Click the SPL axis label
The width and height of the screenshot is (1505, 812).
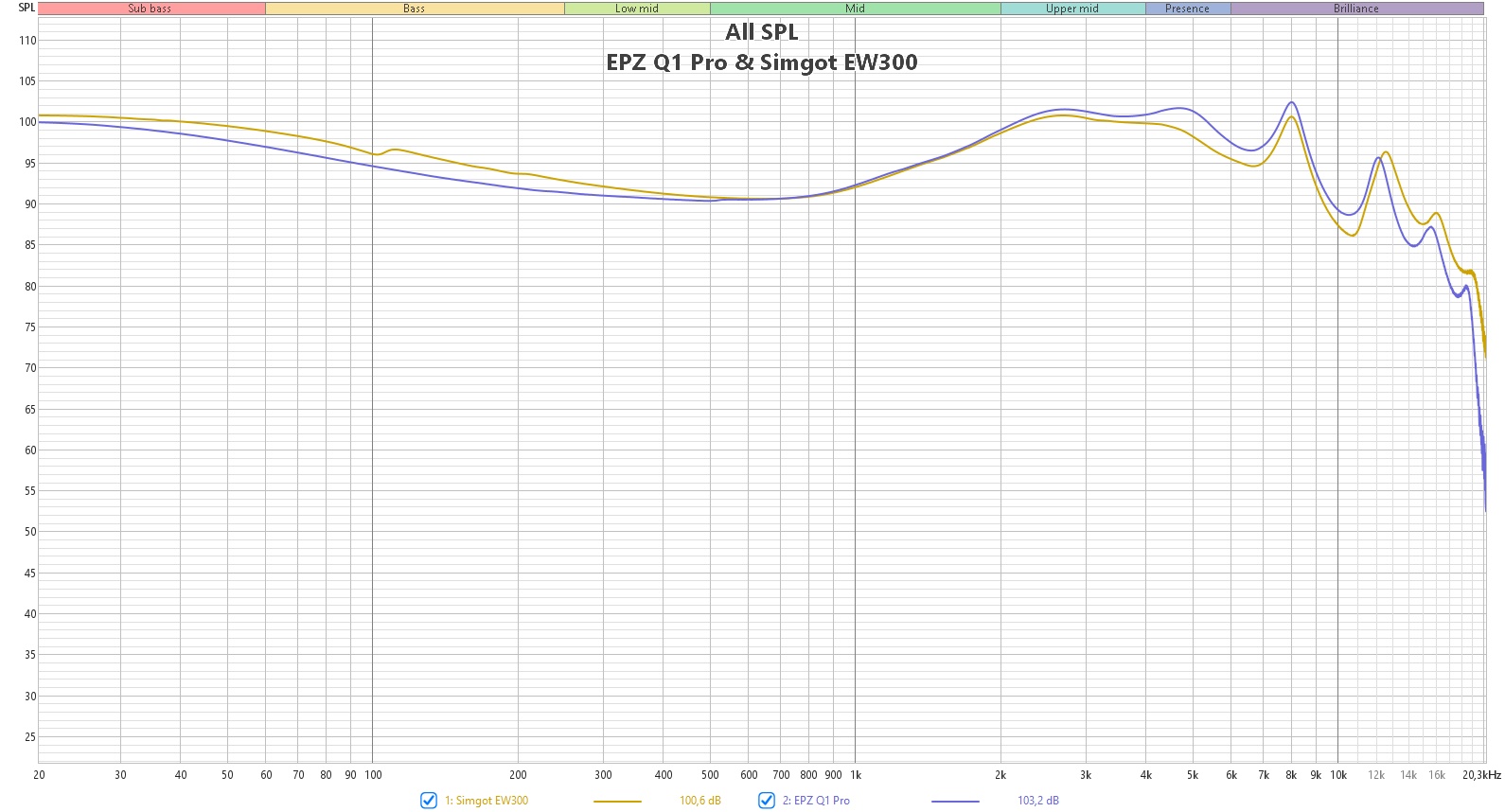tap(27, 8)
